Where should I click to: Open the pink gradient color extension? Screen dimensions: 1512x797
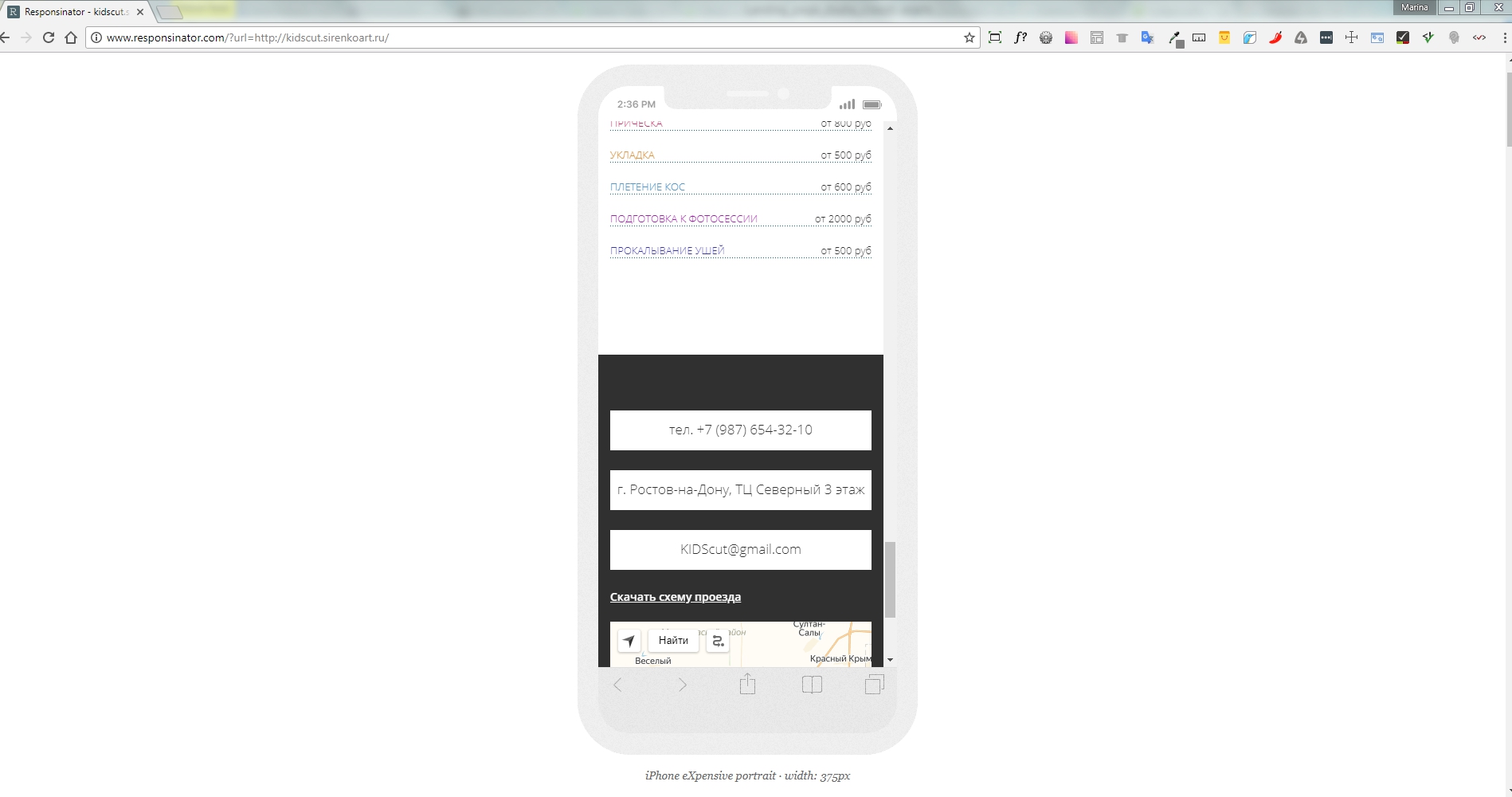click(x=1071, y=37)
